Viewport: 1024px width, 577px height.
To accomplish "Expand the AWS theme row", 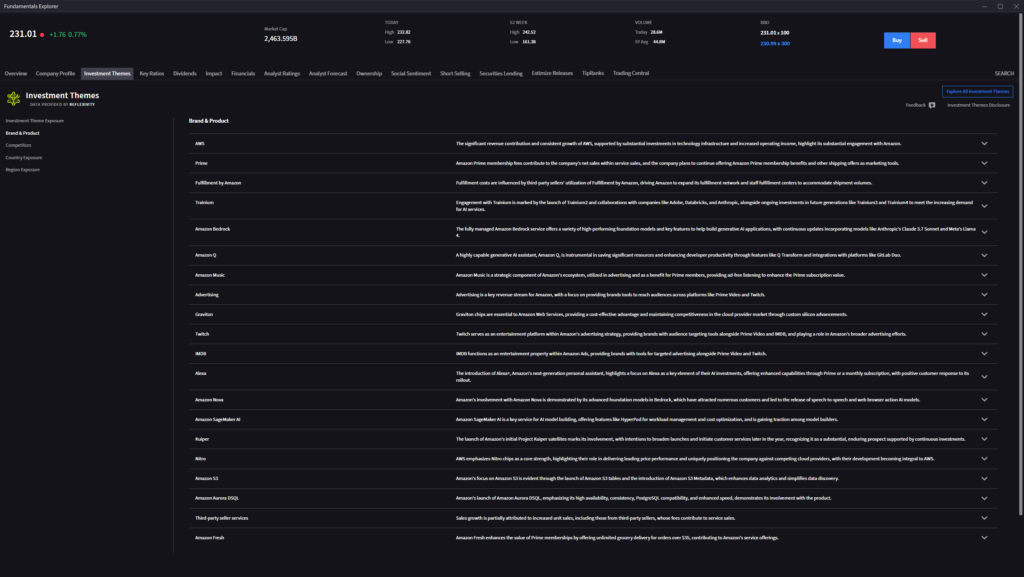I will pyautogui.click(x=984, y=143).
